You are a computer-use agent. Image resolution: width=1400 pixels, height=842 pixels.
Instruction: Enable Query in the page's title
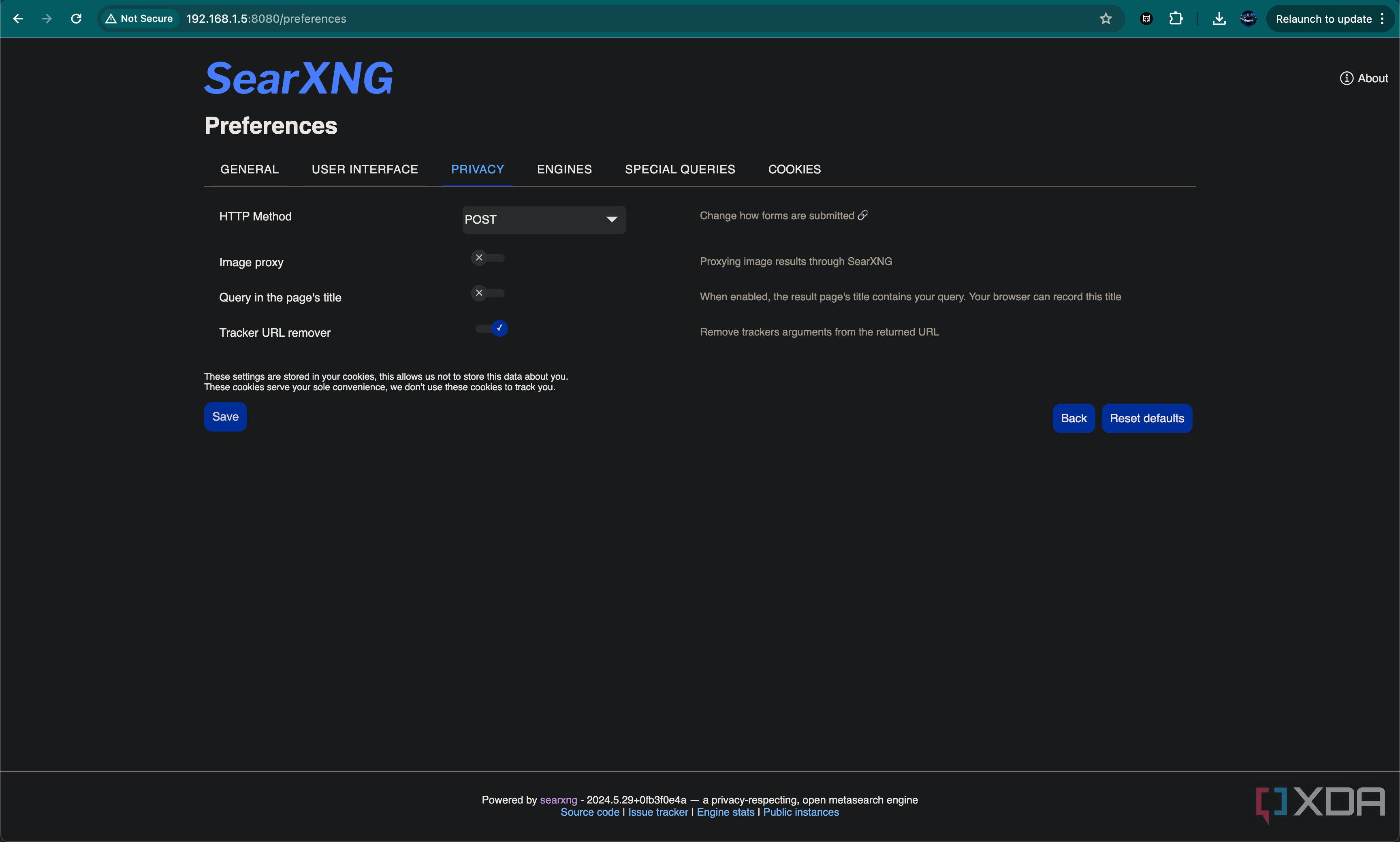[x=488, y=293]
